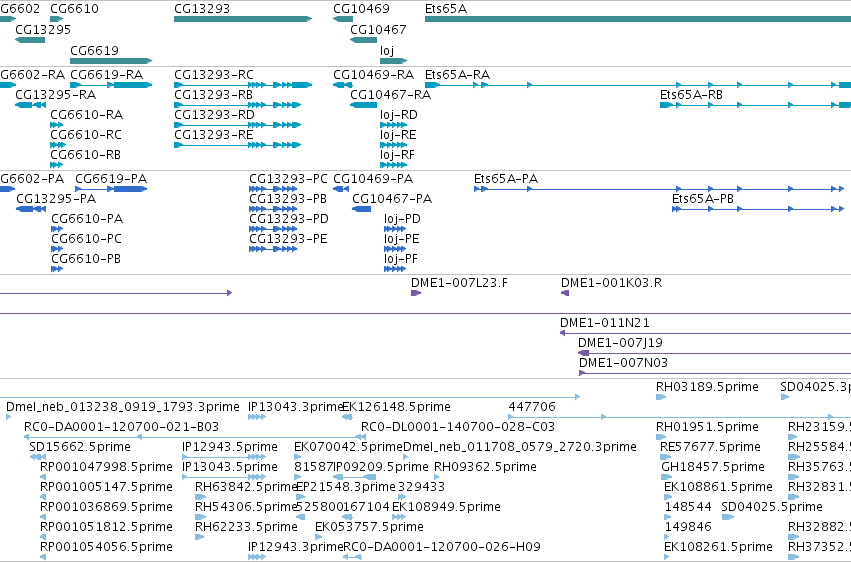Viewport: 851px width, 562px height.
Task: Click the CG10467-PA protein bar
Action: pos(361,209)
